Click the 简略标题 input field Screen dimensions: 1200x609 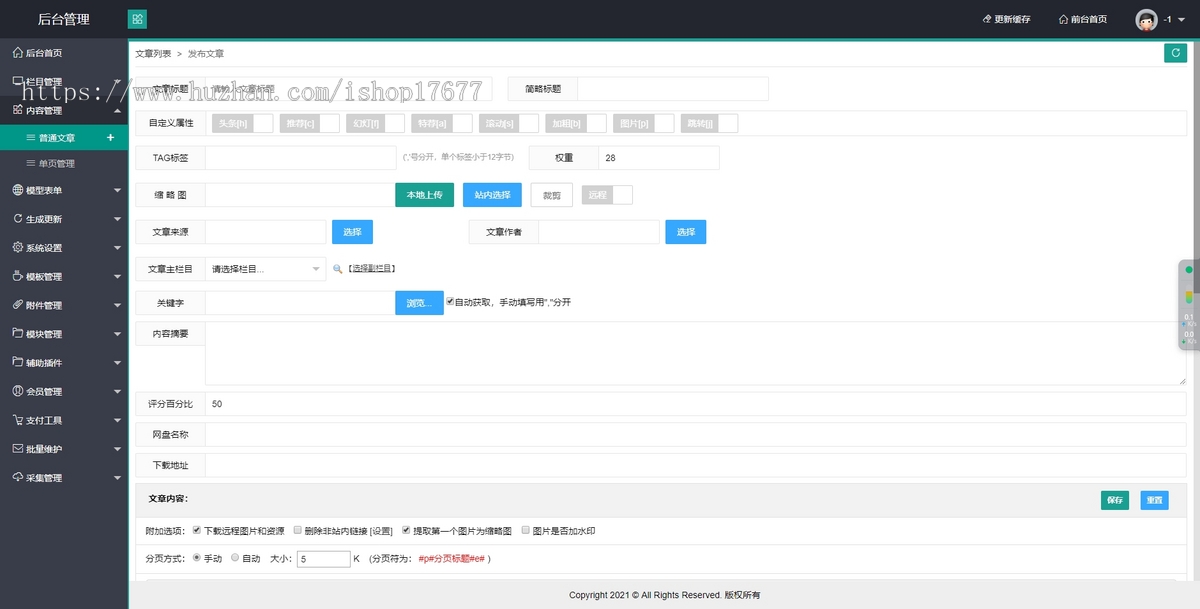coord(673,89)
